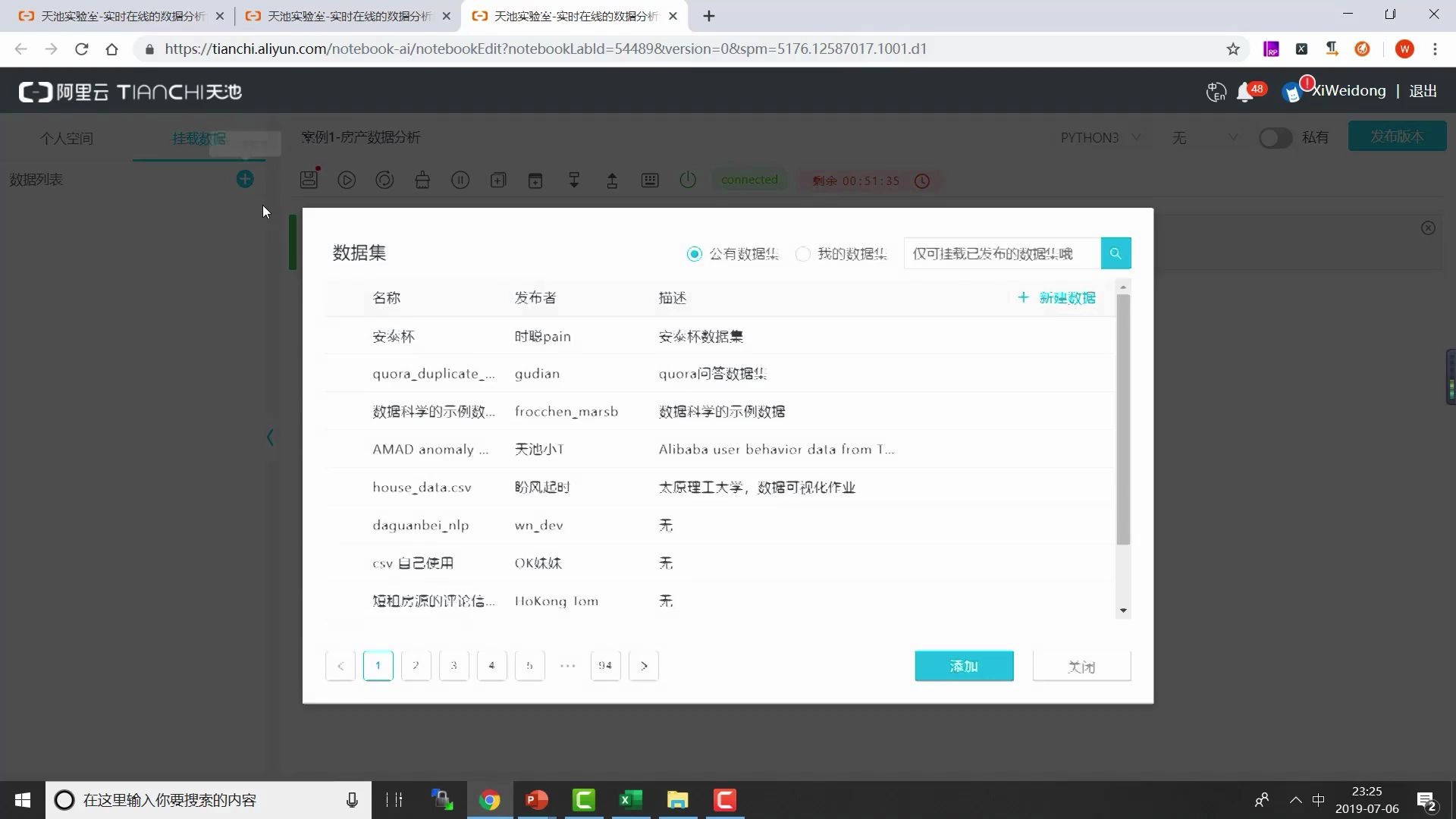1456x819 pixels.
Task: Interrupt execution with the pause icon
Action: 460,180
